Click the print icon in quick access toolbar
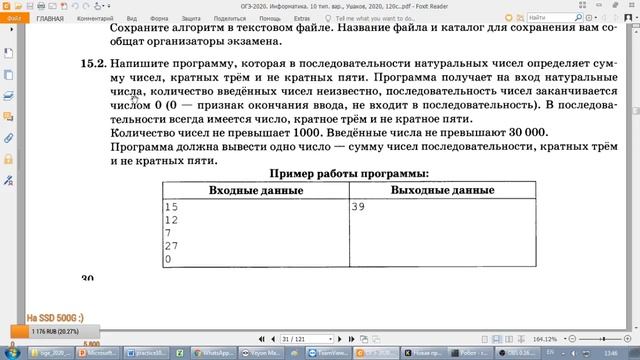 (x=41, y=6)
